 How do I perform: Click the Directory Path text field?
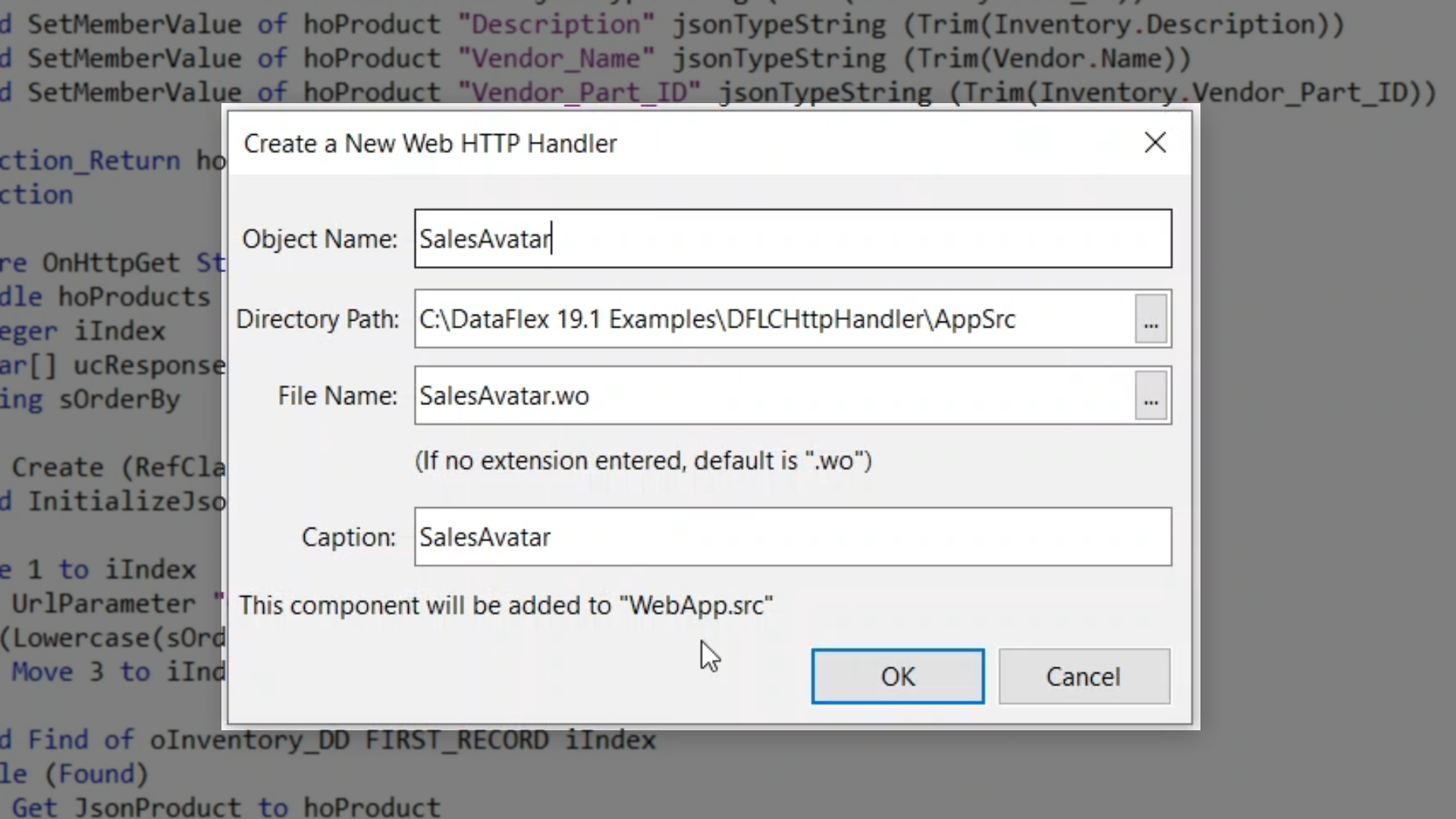(x=773, y=319)
